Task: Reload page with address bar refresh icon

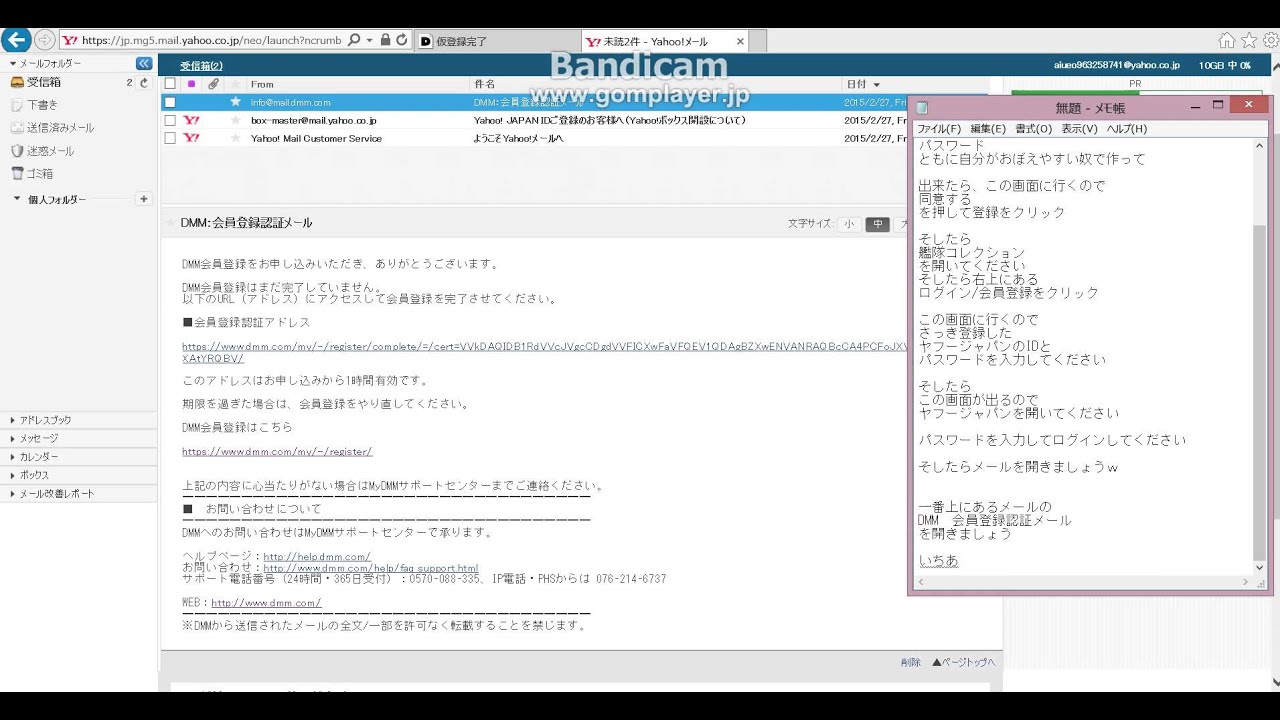Action: pyautogui.click(x=402, y=40)
